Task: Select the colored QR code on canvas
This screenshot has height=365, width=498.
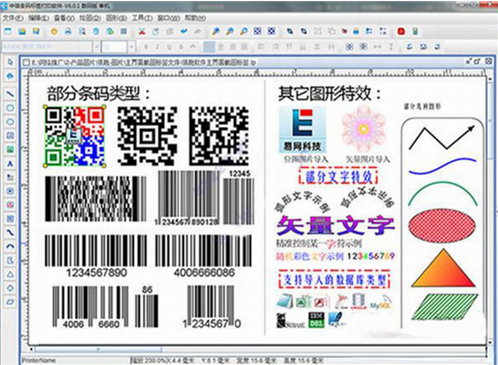Action: [x=75, y=136]
